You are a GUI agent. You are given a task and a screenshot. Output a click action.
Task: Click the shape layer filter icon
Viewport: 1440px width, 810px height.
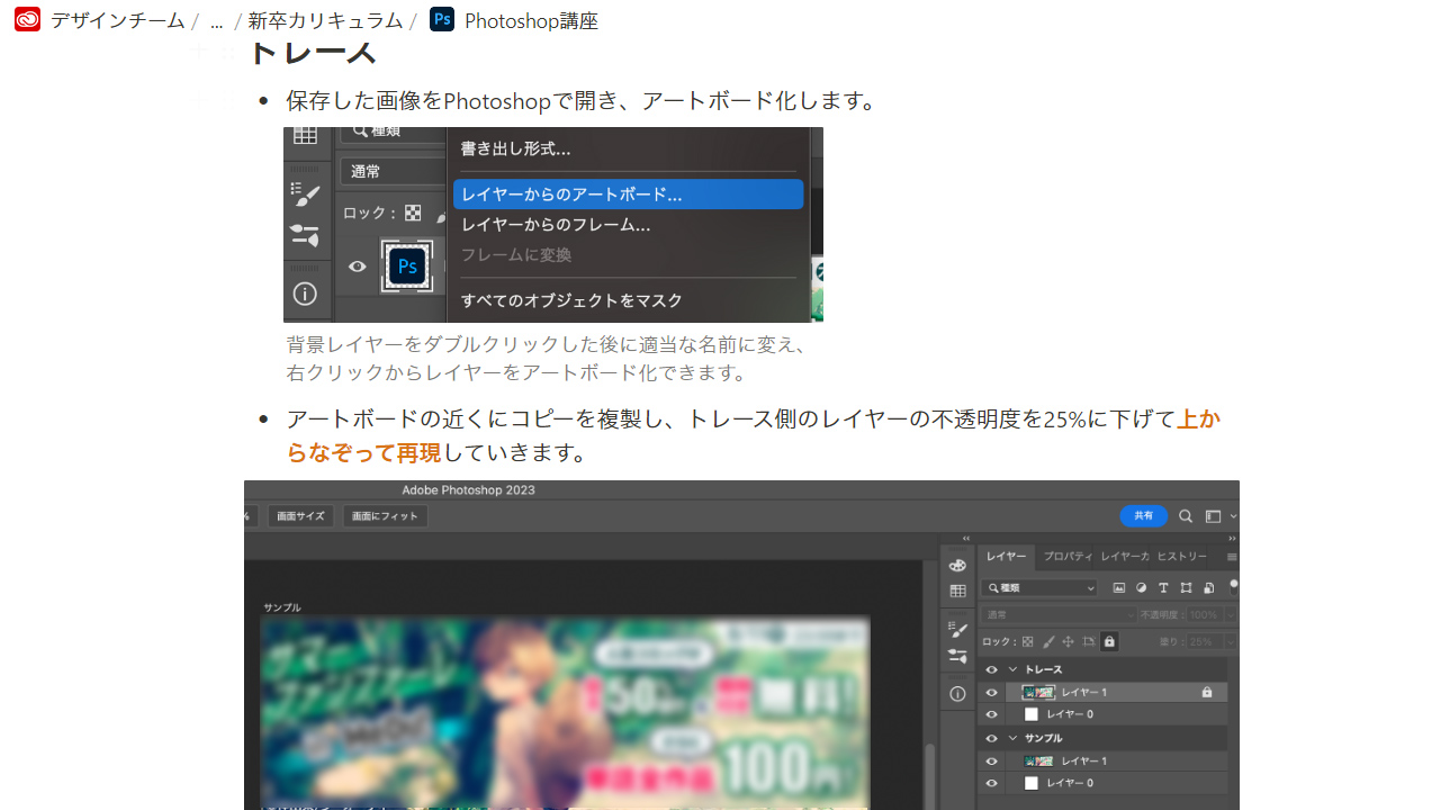(x=1186, y=588)
